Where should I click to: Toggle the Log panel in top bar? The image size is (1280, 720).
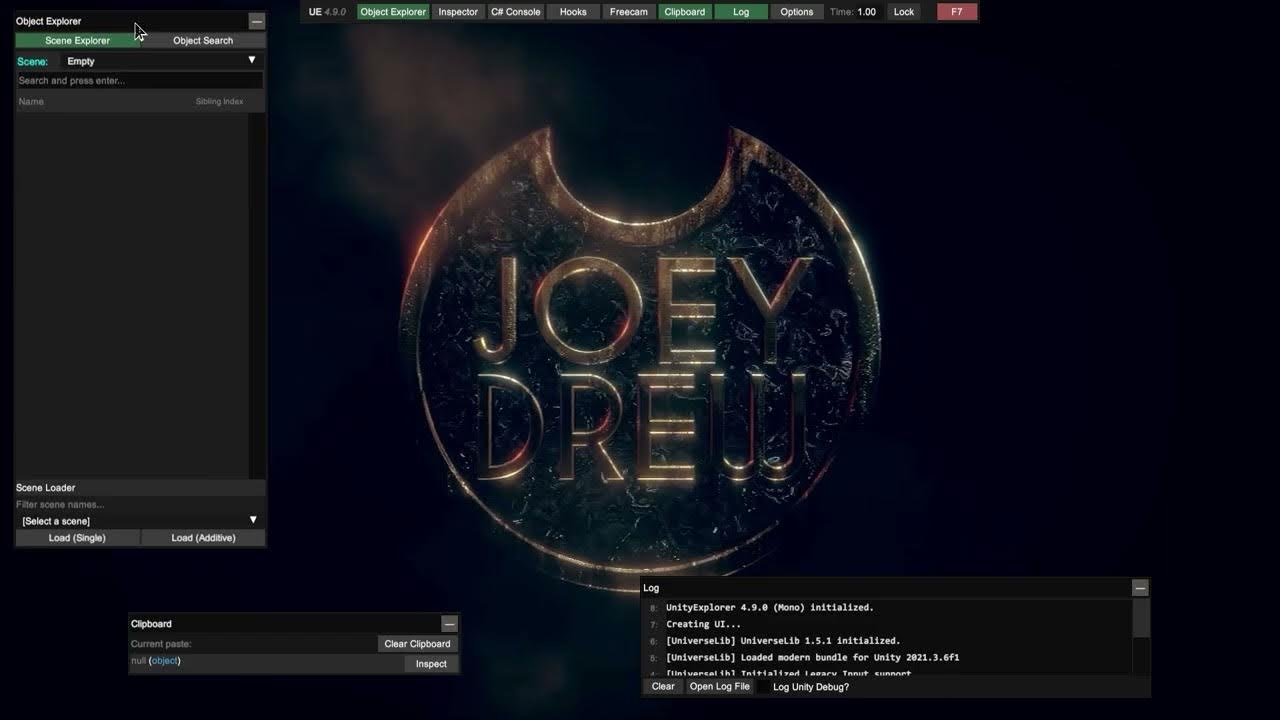pos(741,12)
